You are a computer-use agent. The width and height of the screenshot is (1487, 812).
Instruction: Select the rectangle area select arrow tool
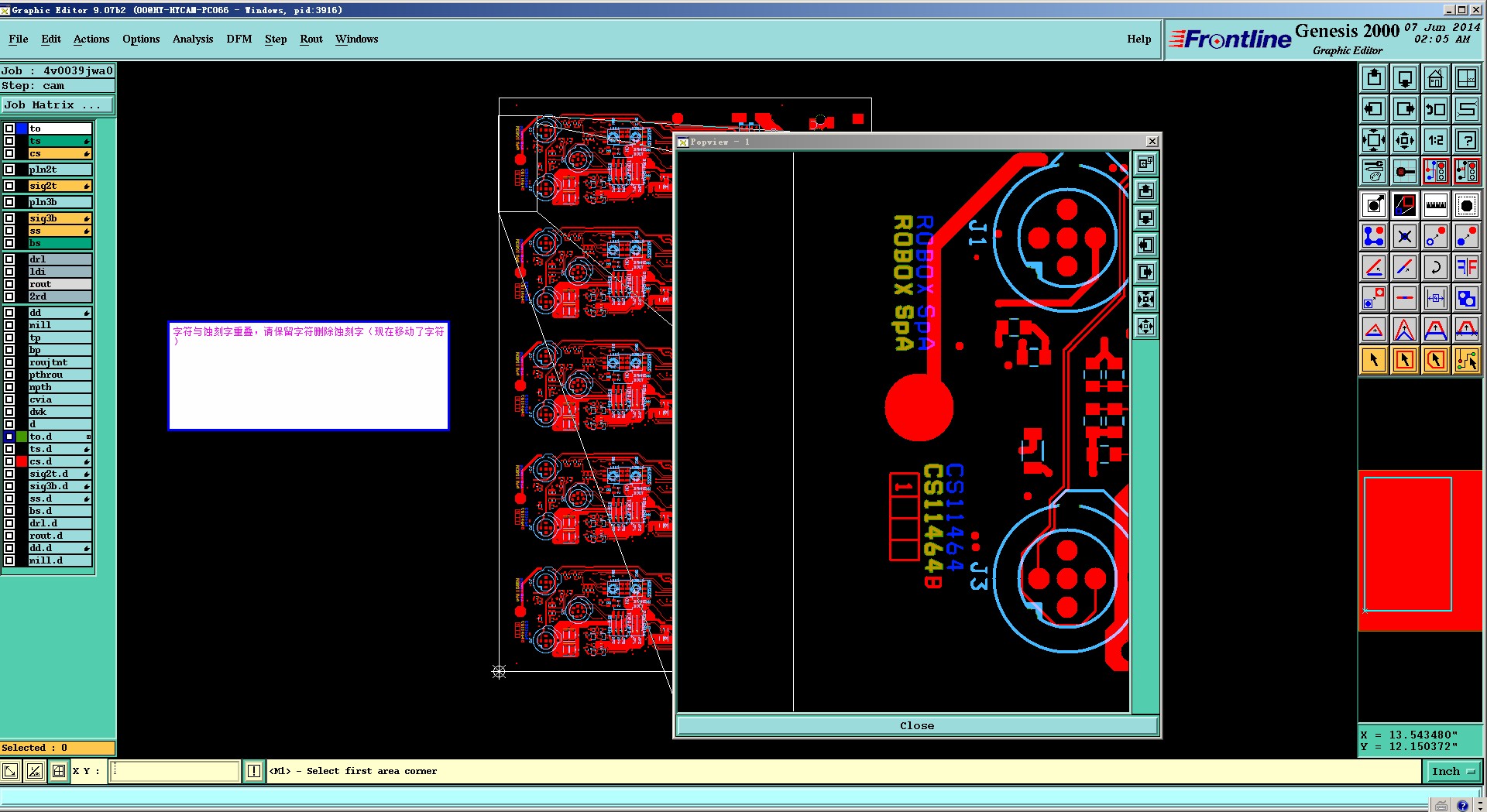(x=1405, y=360)
